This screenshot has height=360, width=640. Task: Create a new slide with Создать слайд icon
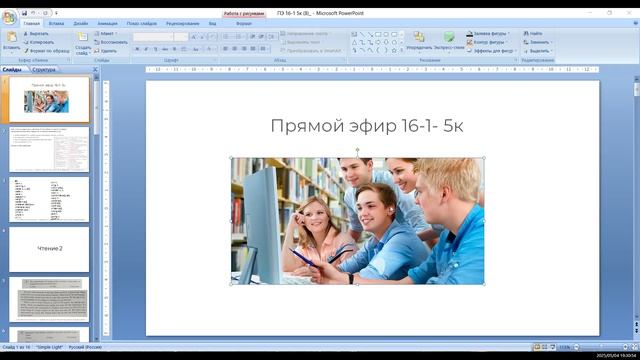tap(83, 37)
